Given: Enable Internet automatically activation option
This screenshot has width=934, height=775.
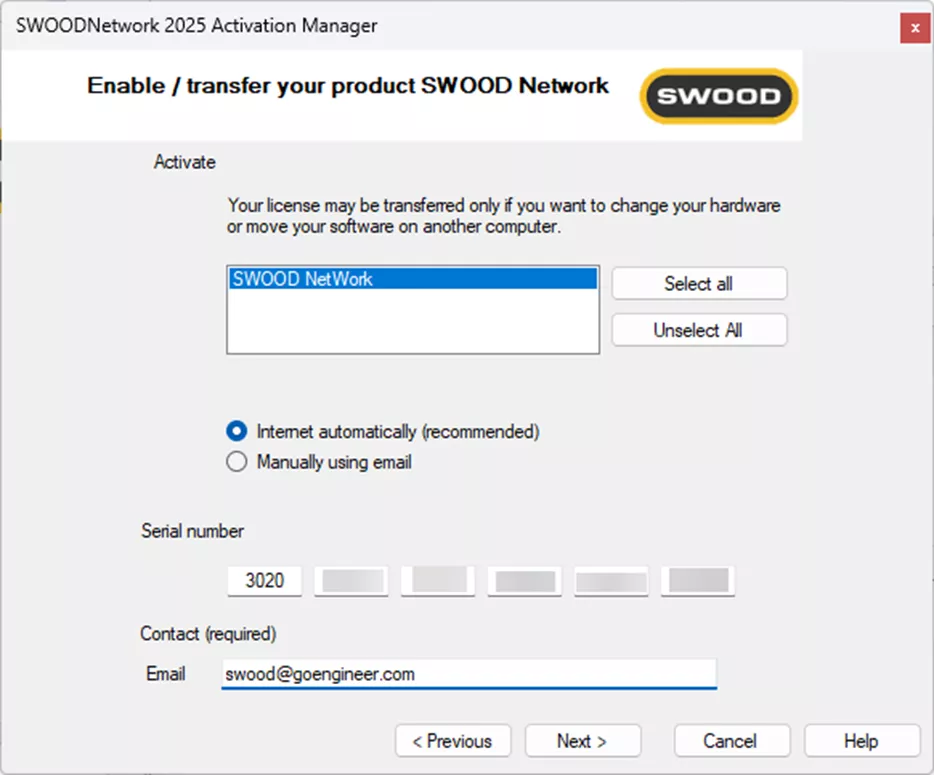Looking at the screenshot, I should pos(236,431).
